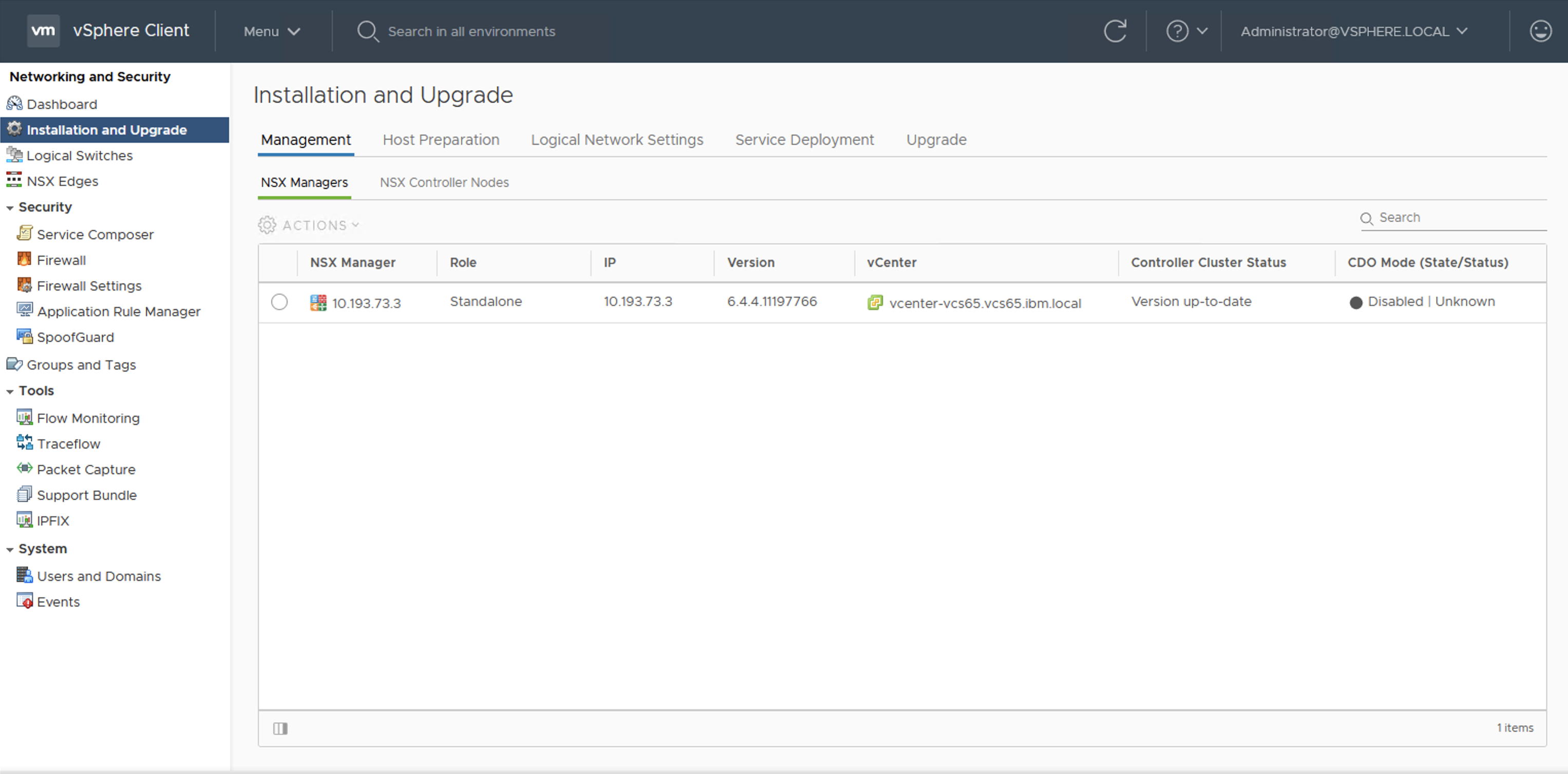The width and height of the screenshot is (1568, 774).
Task: Click the Traceflow icon in sidebar
Action: [x=24, y=443]
